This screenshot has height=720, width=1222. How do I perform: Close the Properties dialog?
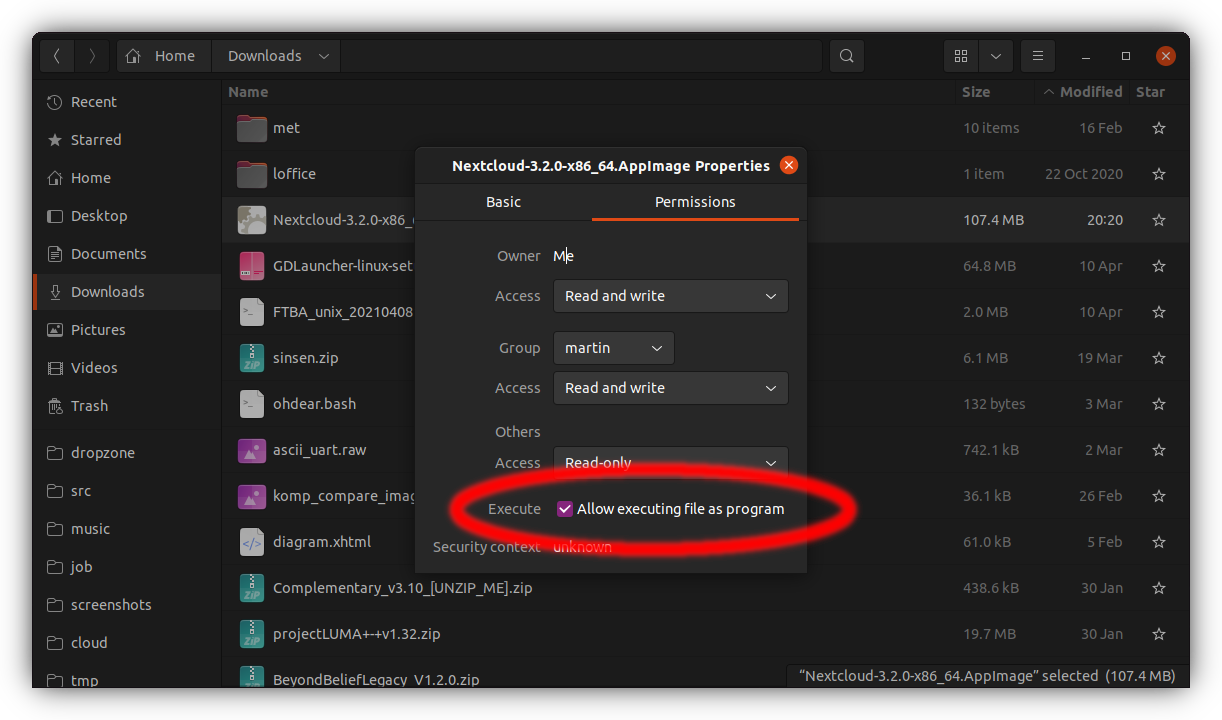(x=789, y=166)
